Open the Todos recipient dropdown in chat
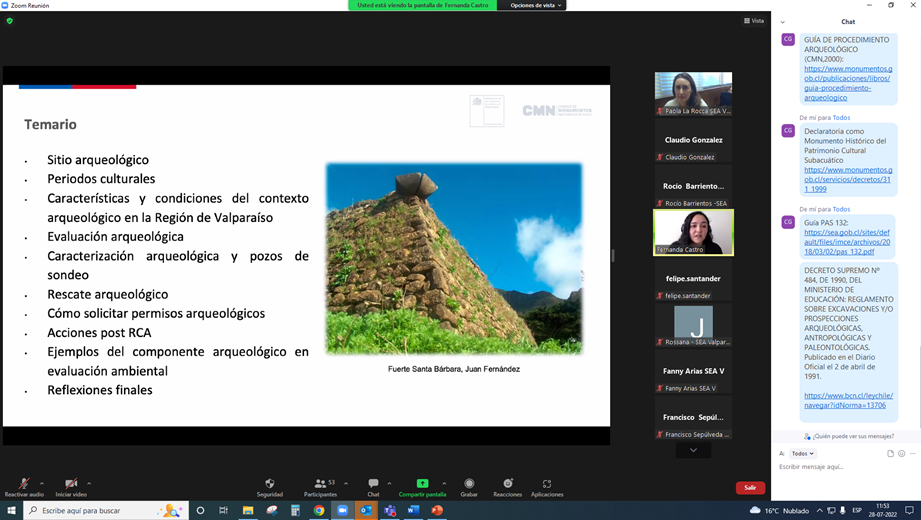921x520 pixels. point(803,453)
